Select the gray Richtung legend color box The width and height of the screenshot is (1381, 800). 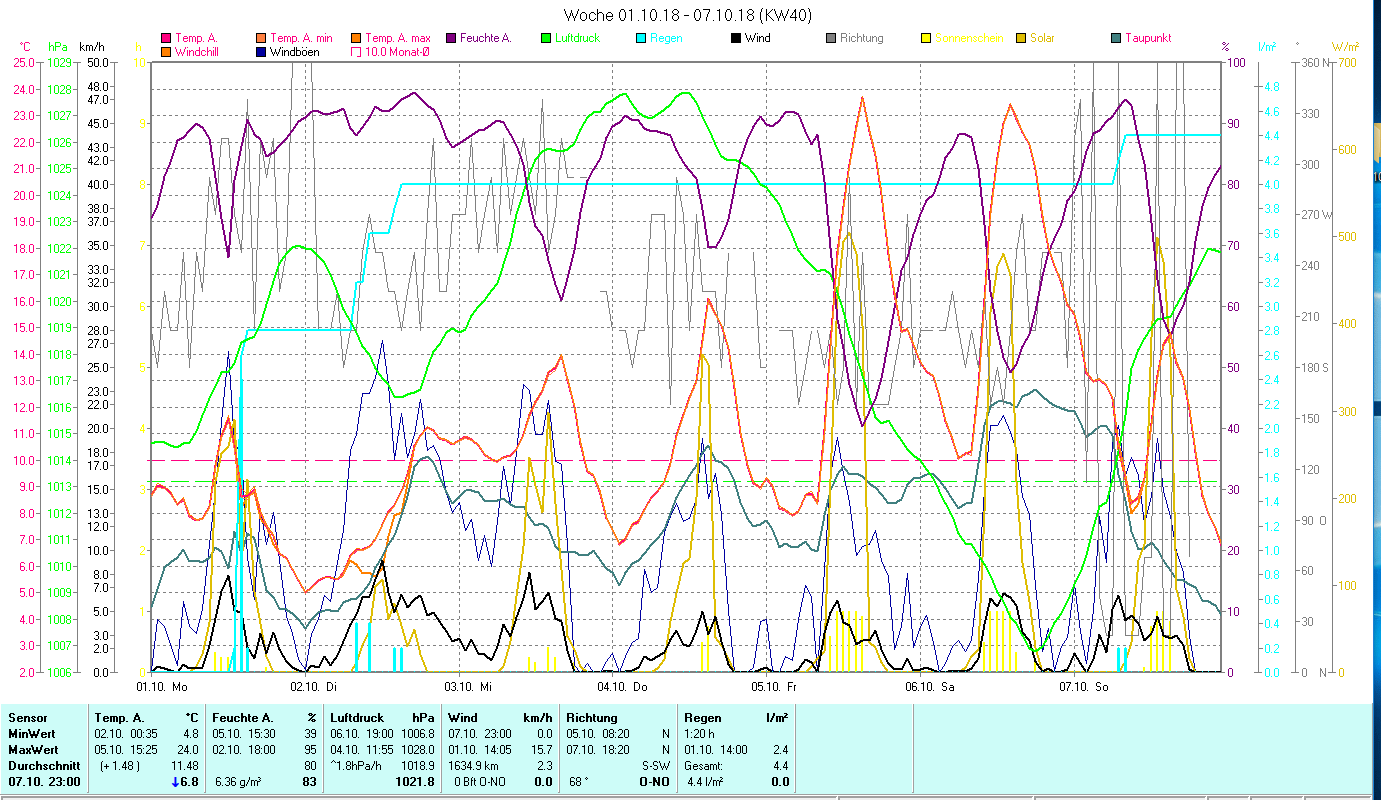coord(831,38)
